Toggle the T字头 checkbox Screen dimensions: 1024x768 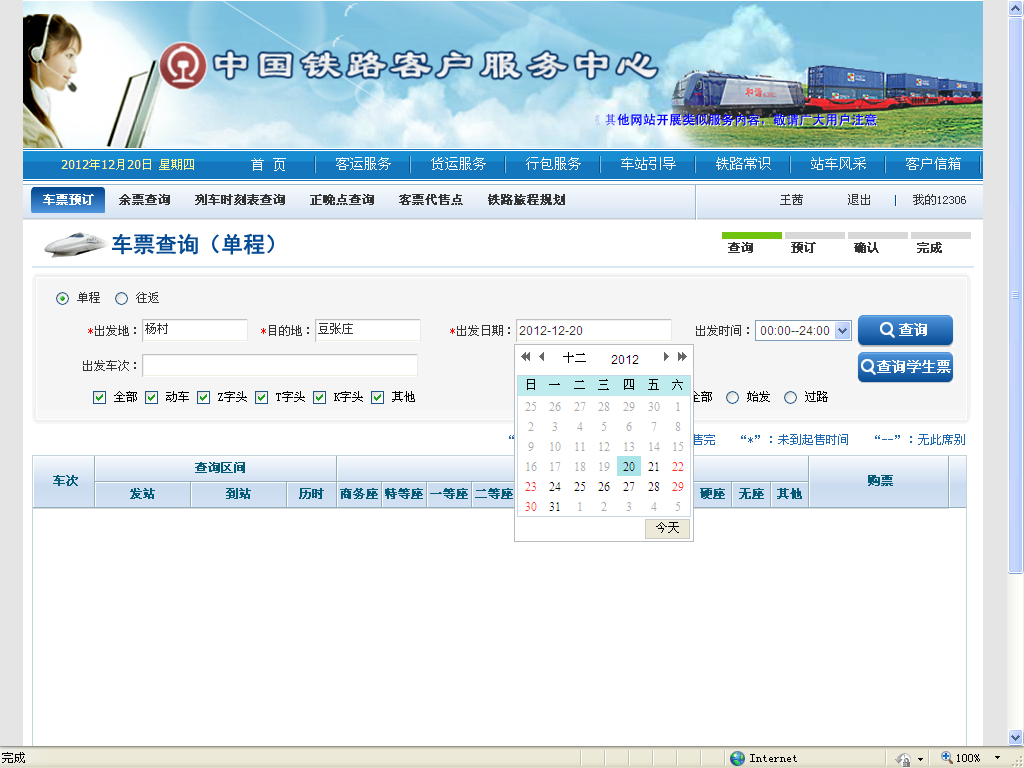pos(262,398)
